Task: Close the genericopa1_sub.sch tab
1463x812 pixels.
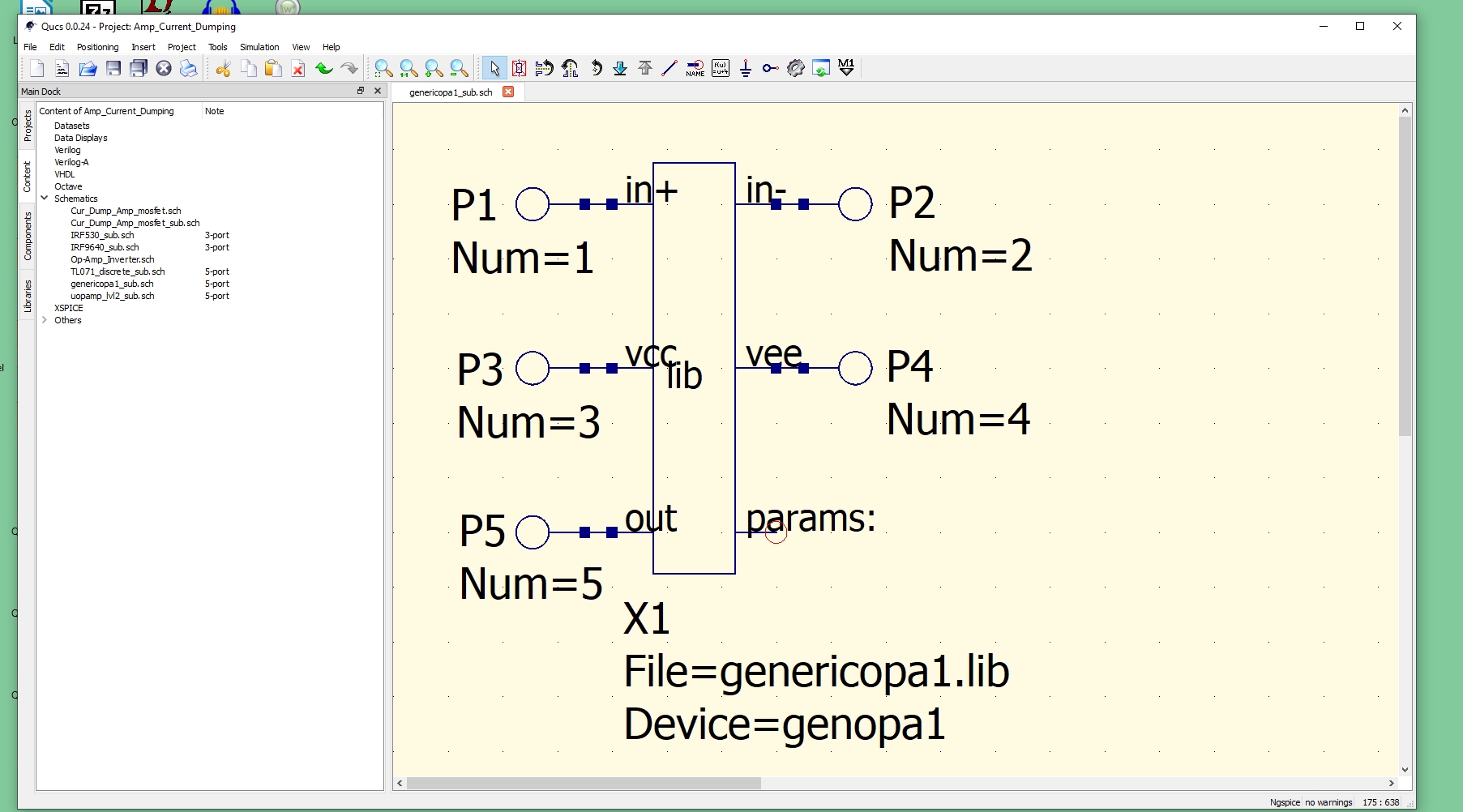Action: point(508,92)
